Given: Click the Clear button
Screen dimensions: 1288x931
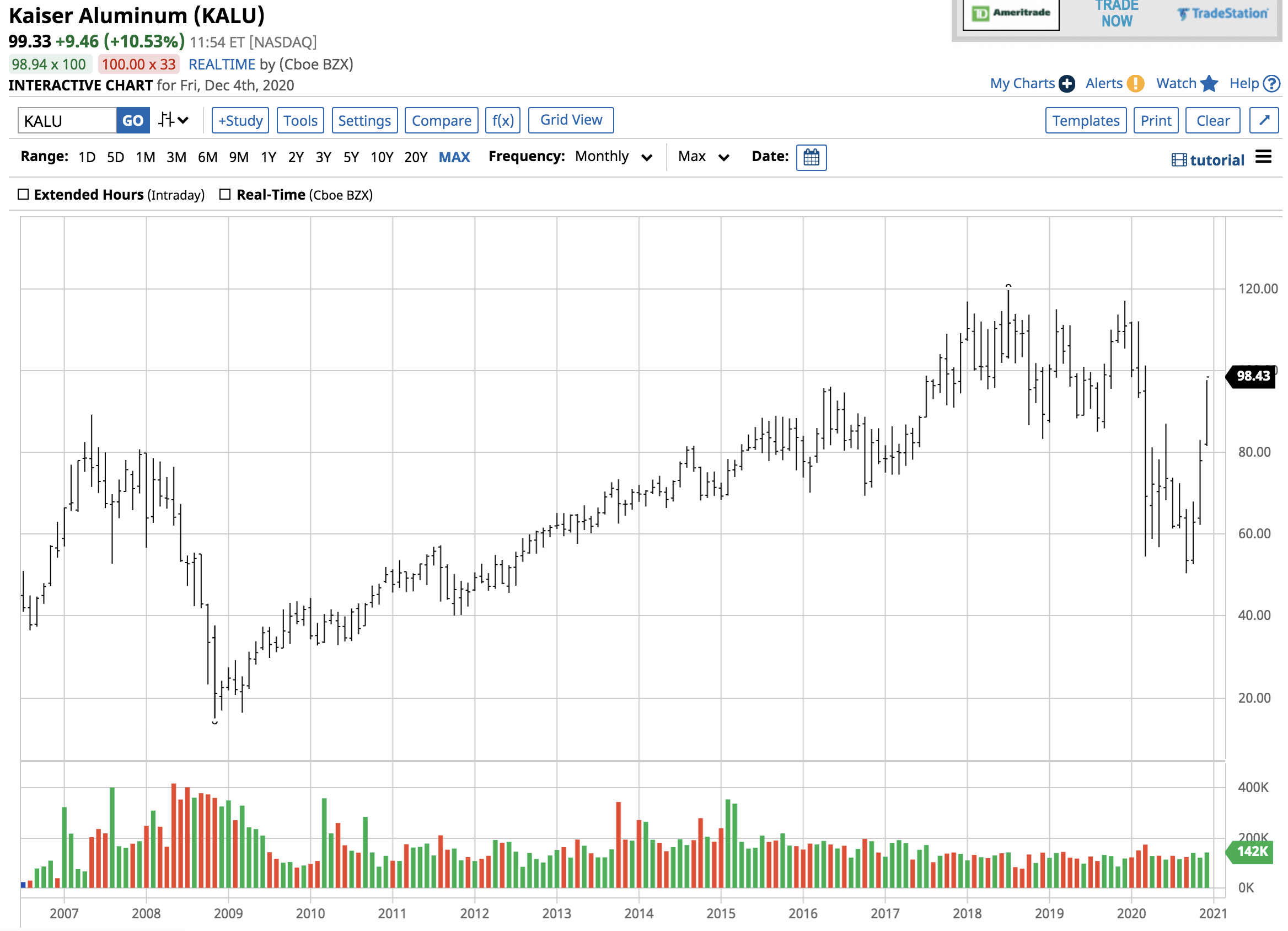Looking at the screenshot, I should point(1212,120).
